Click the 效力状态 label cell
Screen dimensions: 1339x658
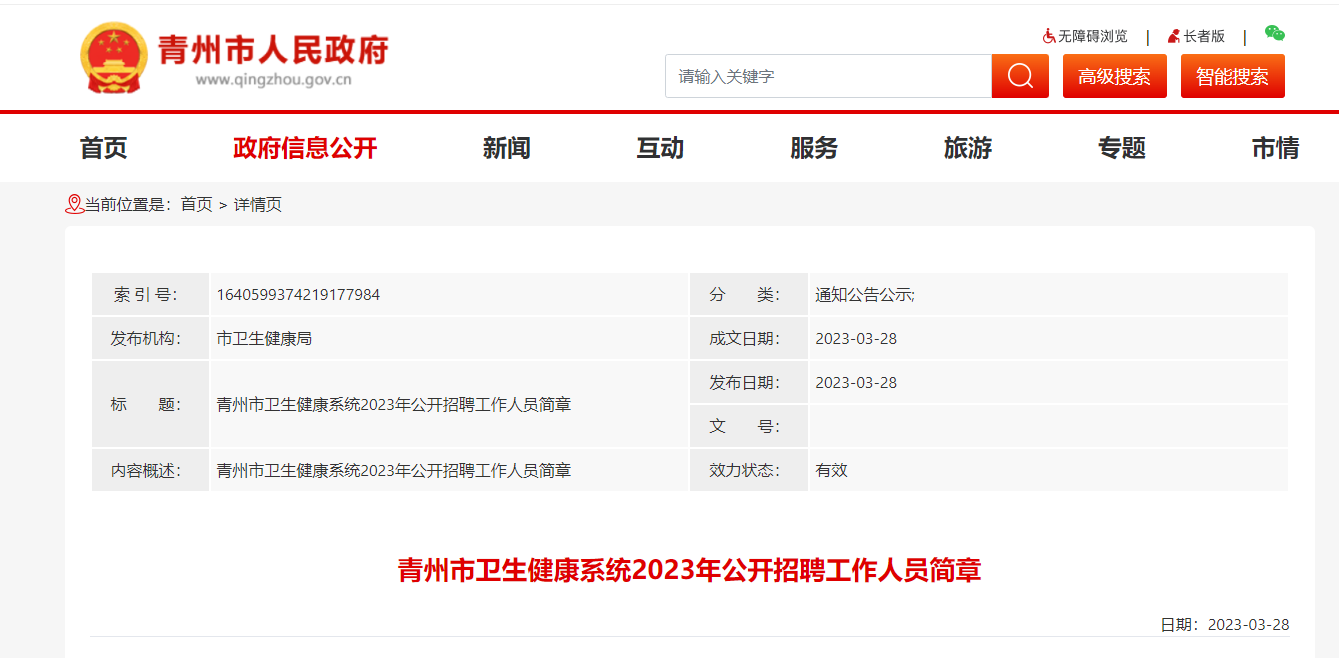point(748,470)
